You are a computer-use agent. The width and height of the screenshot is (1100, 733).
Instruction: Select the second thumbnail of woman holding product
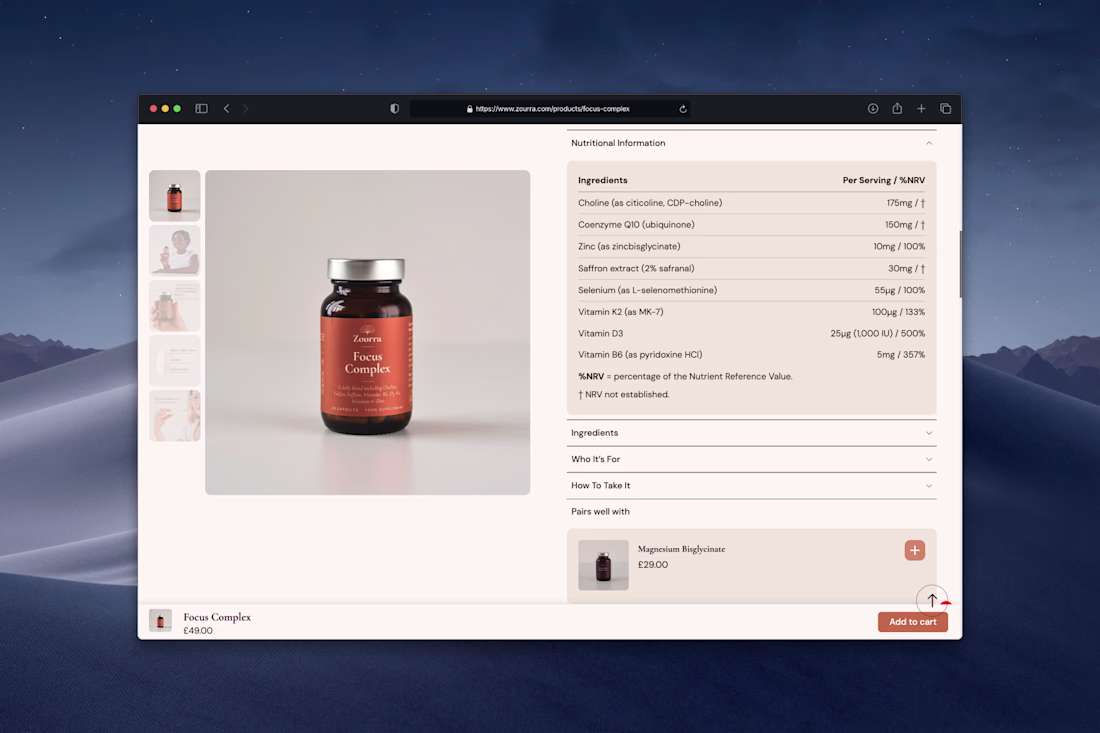coord(175,250)
